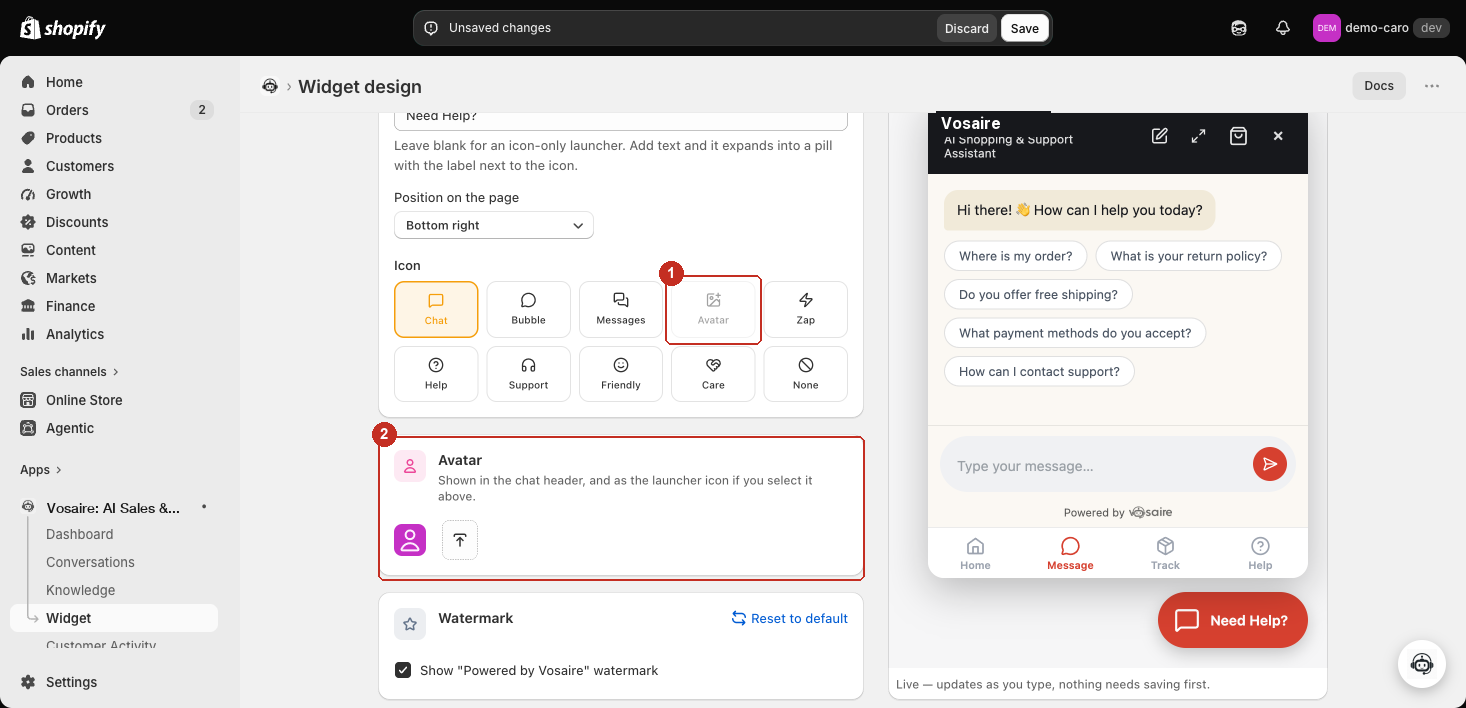Discard the unsaved changes
The width and height of the screenshot is (1466, 708).
click(x=967, y=28)
